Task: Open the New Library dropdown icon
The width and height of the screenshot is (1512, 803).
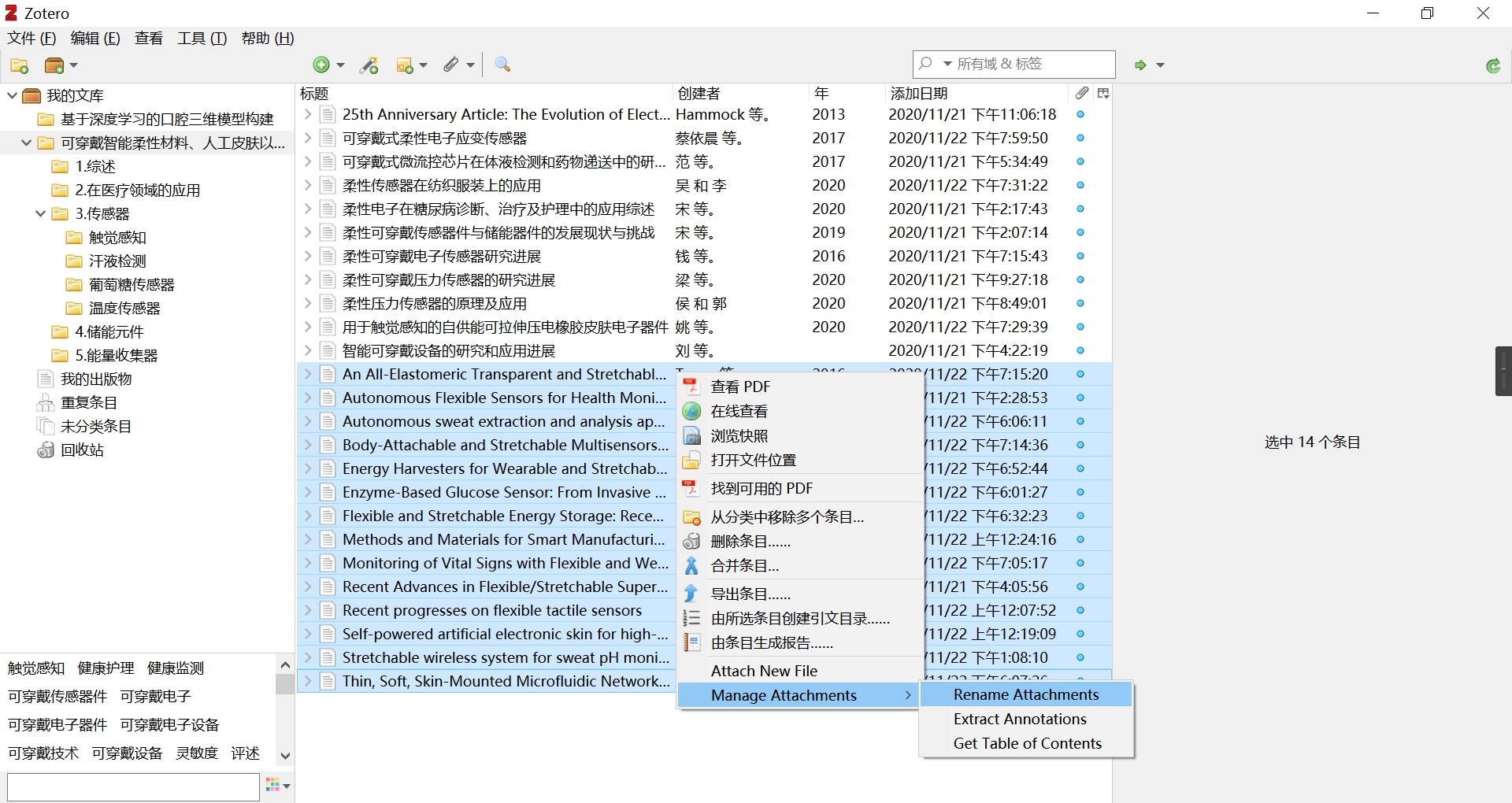Action: tap(61, 65)
